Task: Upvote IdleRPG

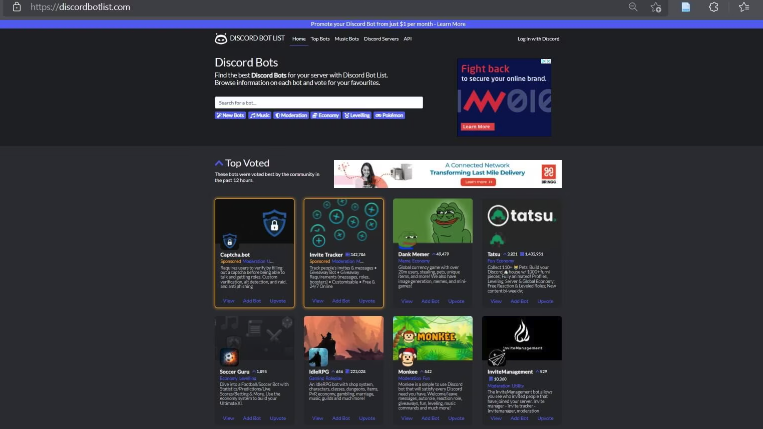Action: 367,418
